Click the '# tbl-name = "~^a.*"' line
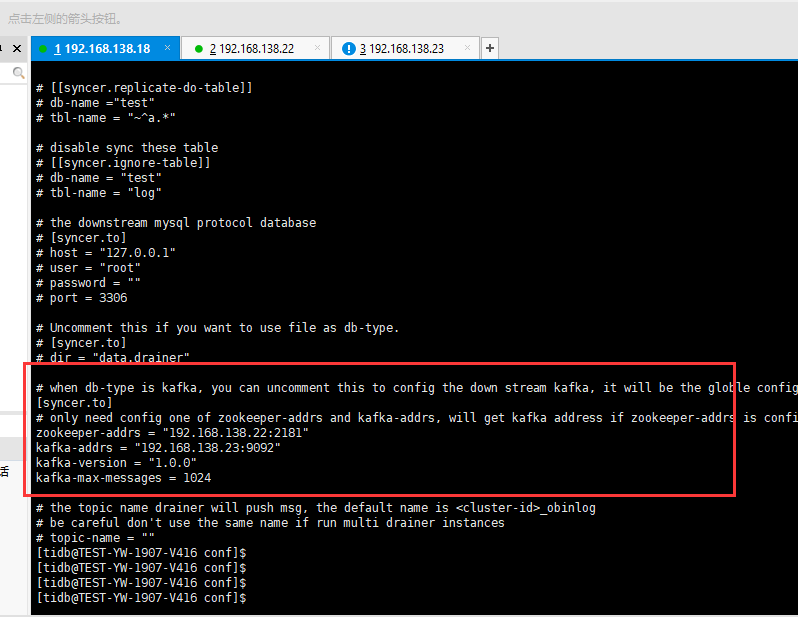The height and width of the screenshot is (617, 798). click(x=106, y=118)
